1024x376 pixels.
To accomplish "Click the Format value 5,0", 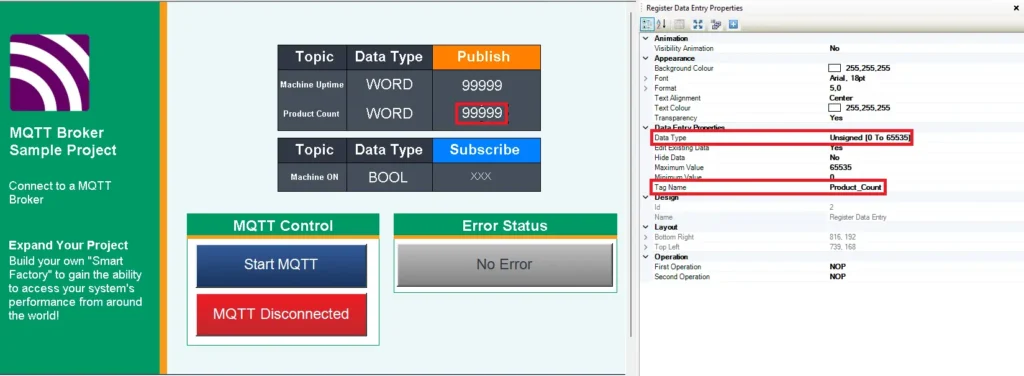I will (x=835, y=88).
